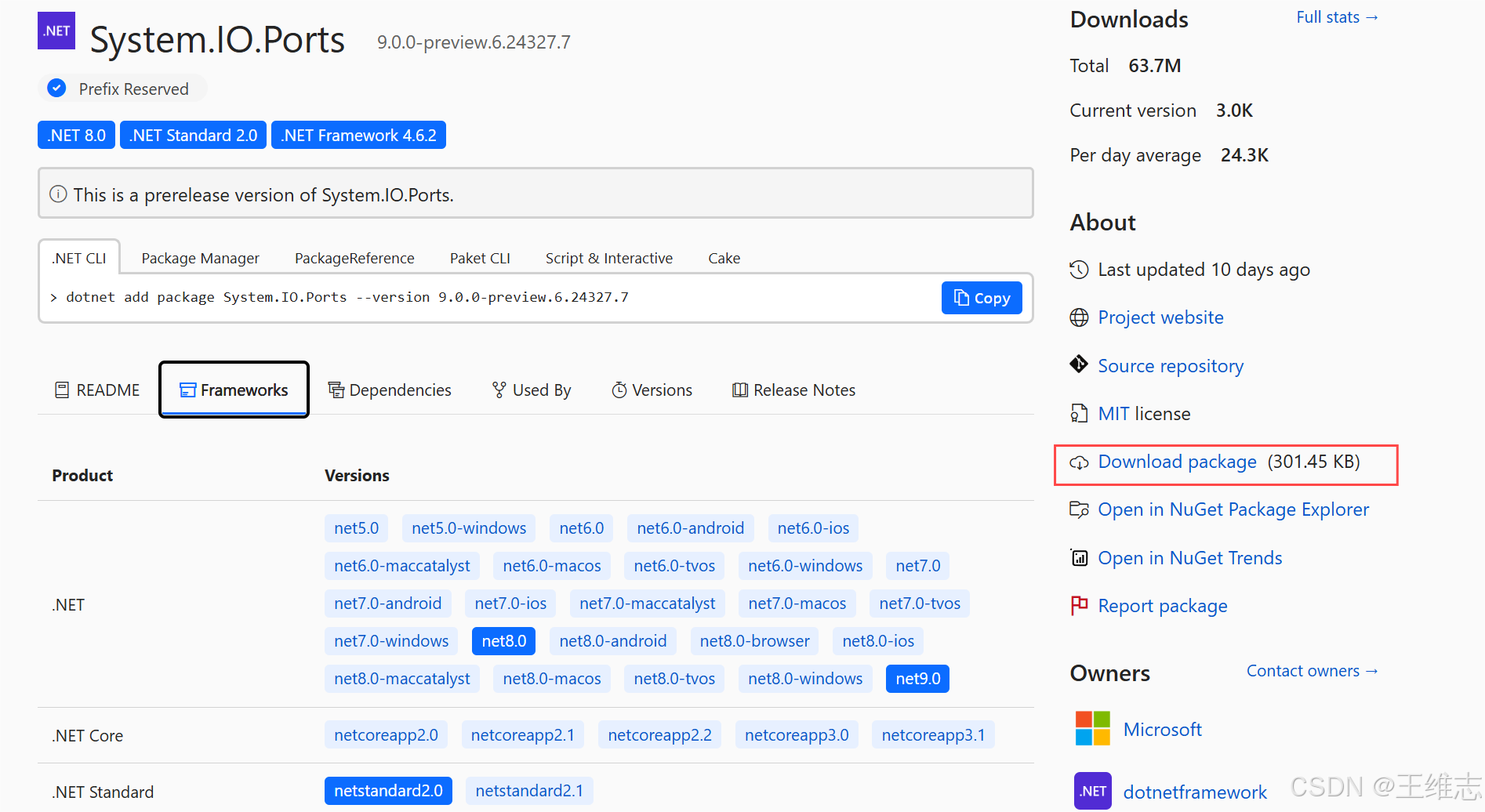Click the dotnet add package command text

[347, 297]
